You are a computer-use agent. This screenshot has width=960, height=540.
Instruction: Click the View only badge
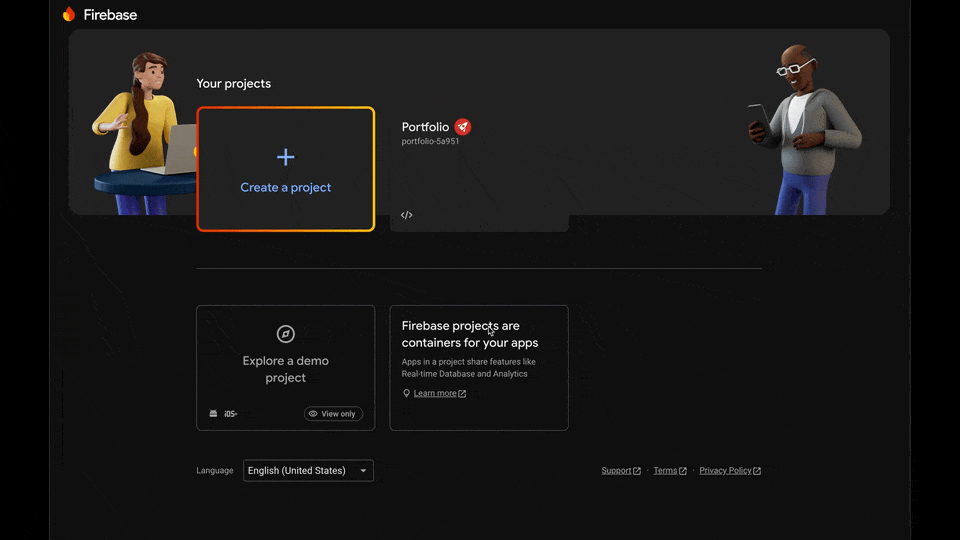tap(333, 414)
